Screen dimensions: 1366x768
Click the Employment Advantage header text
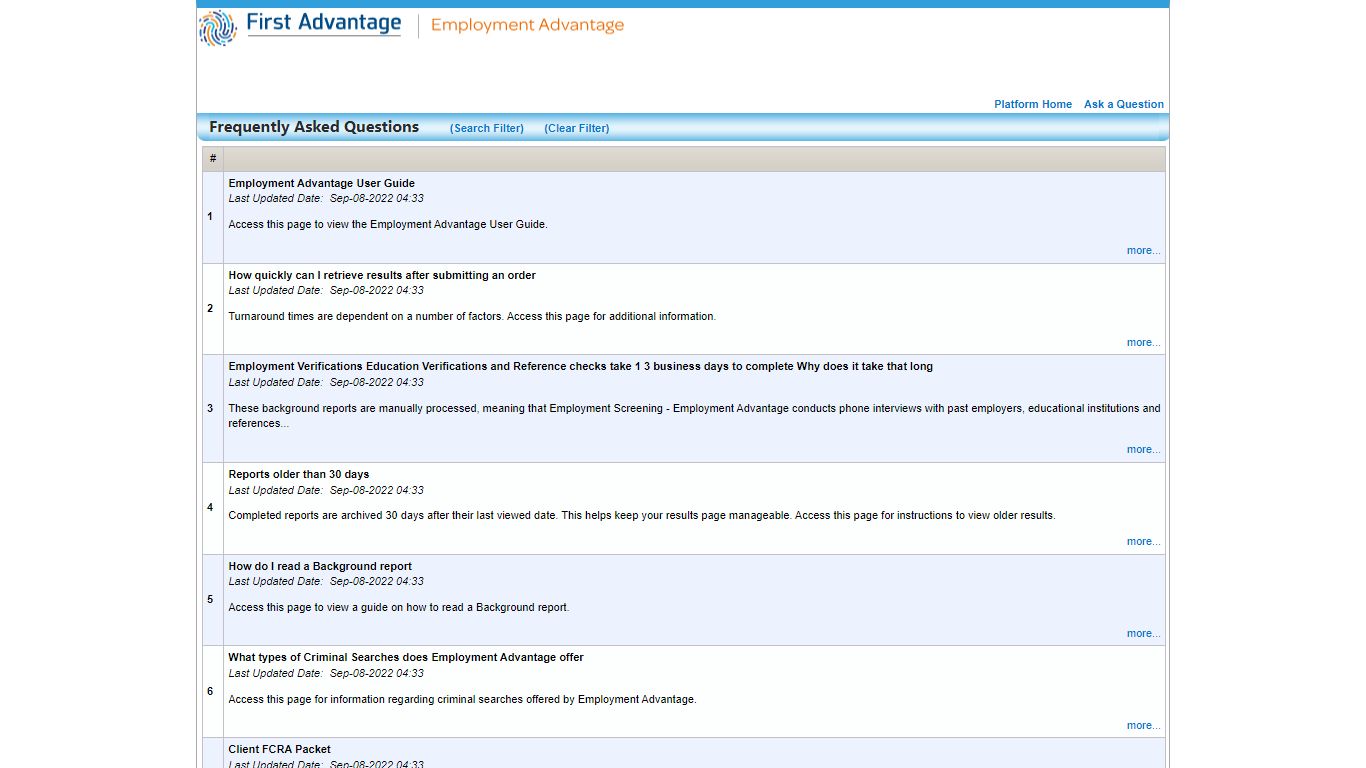coord(527,25)
